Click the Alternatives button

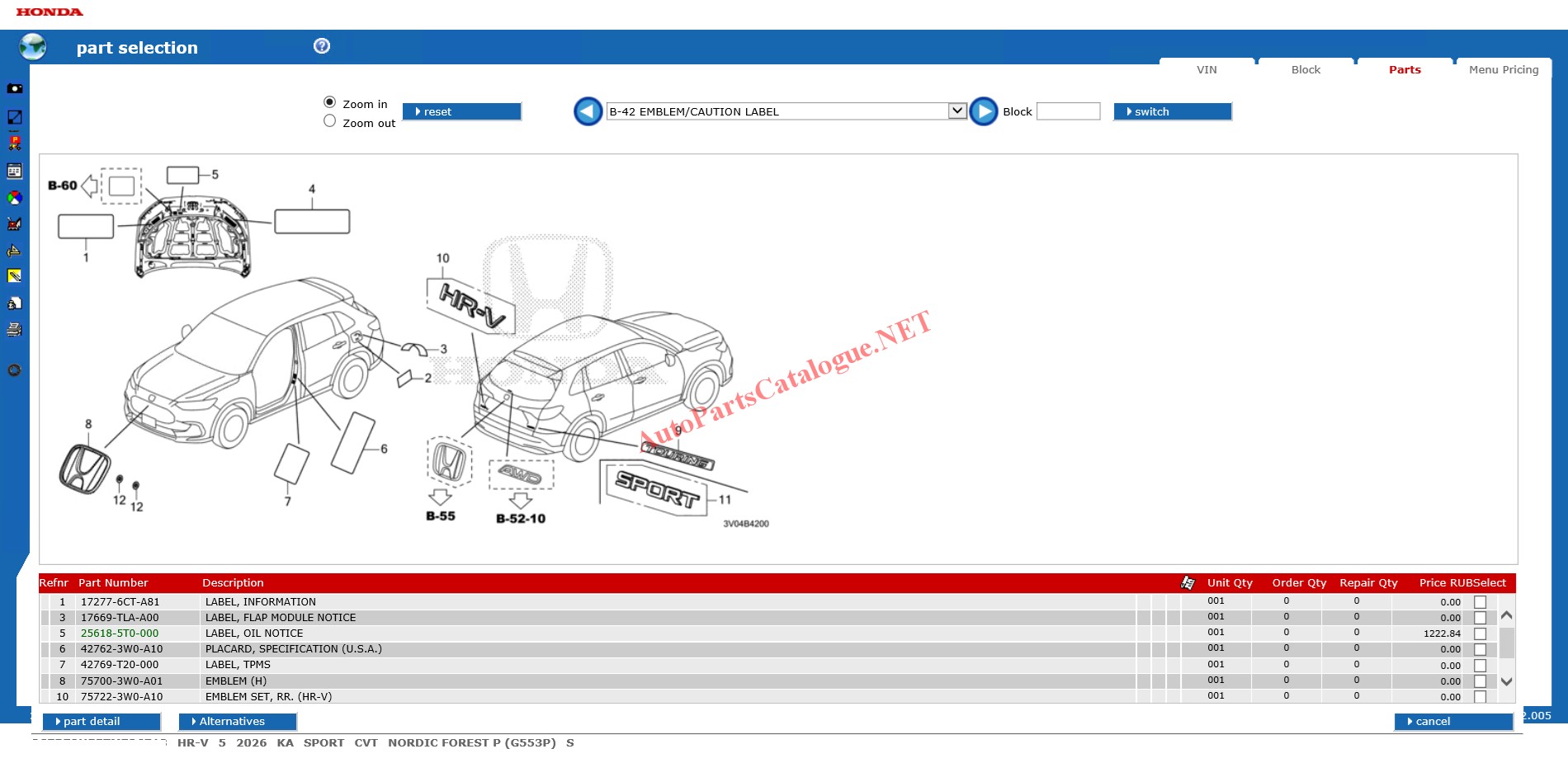coord(238,722)
